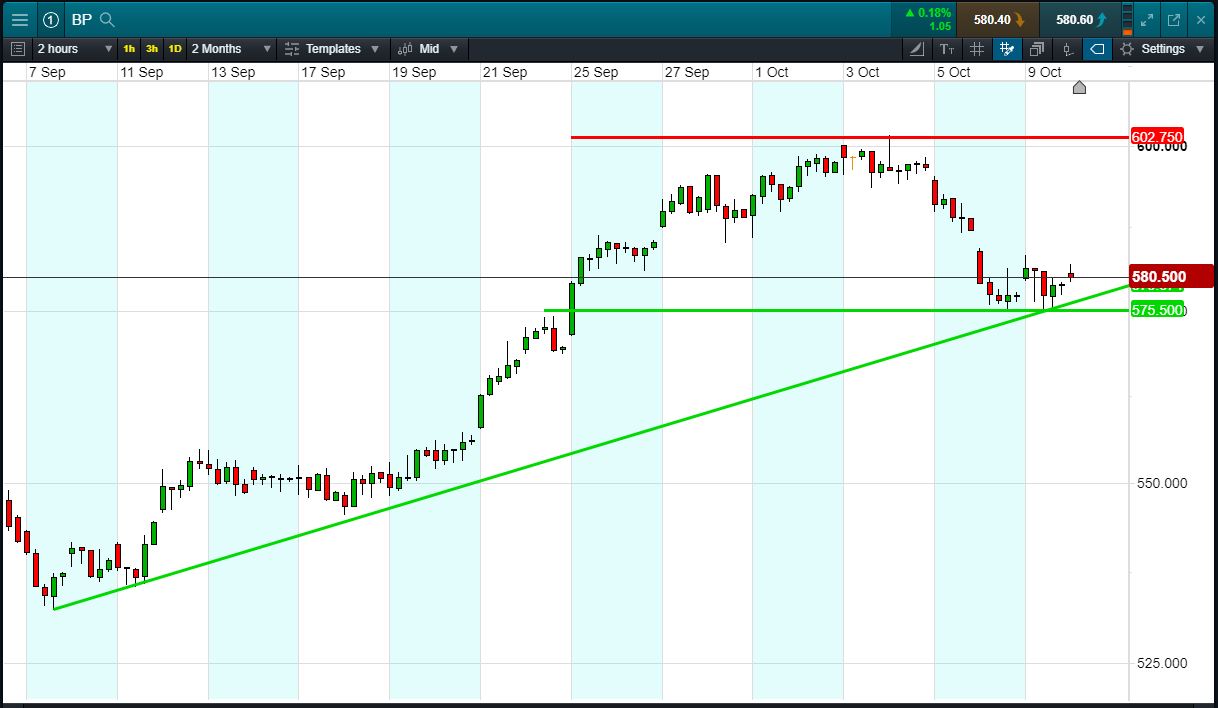1218x708 pixels.
Task: Search for an instrument next to BP
Action: [108, 19]
